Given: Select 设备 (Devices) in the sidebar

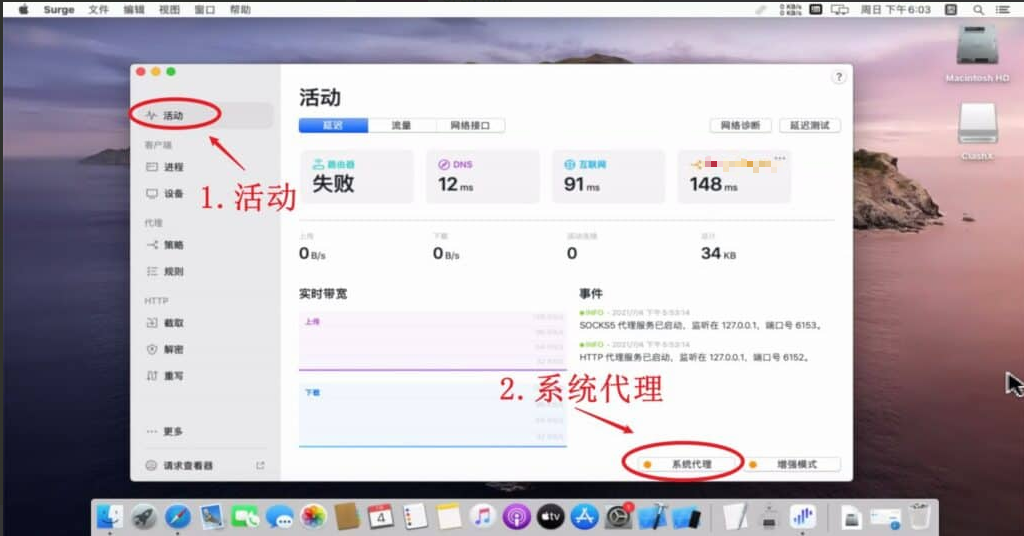Looking at the screenshot, I should pyautogui.click(x=173, y=194).
